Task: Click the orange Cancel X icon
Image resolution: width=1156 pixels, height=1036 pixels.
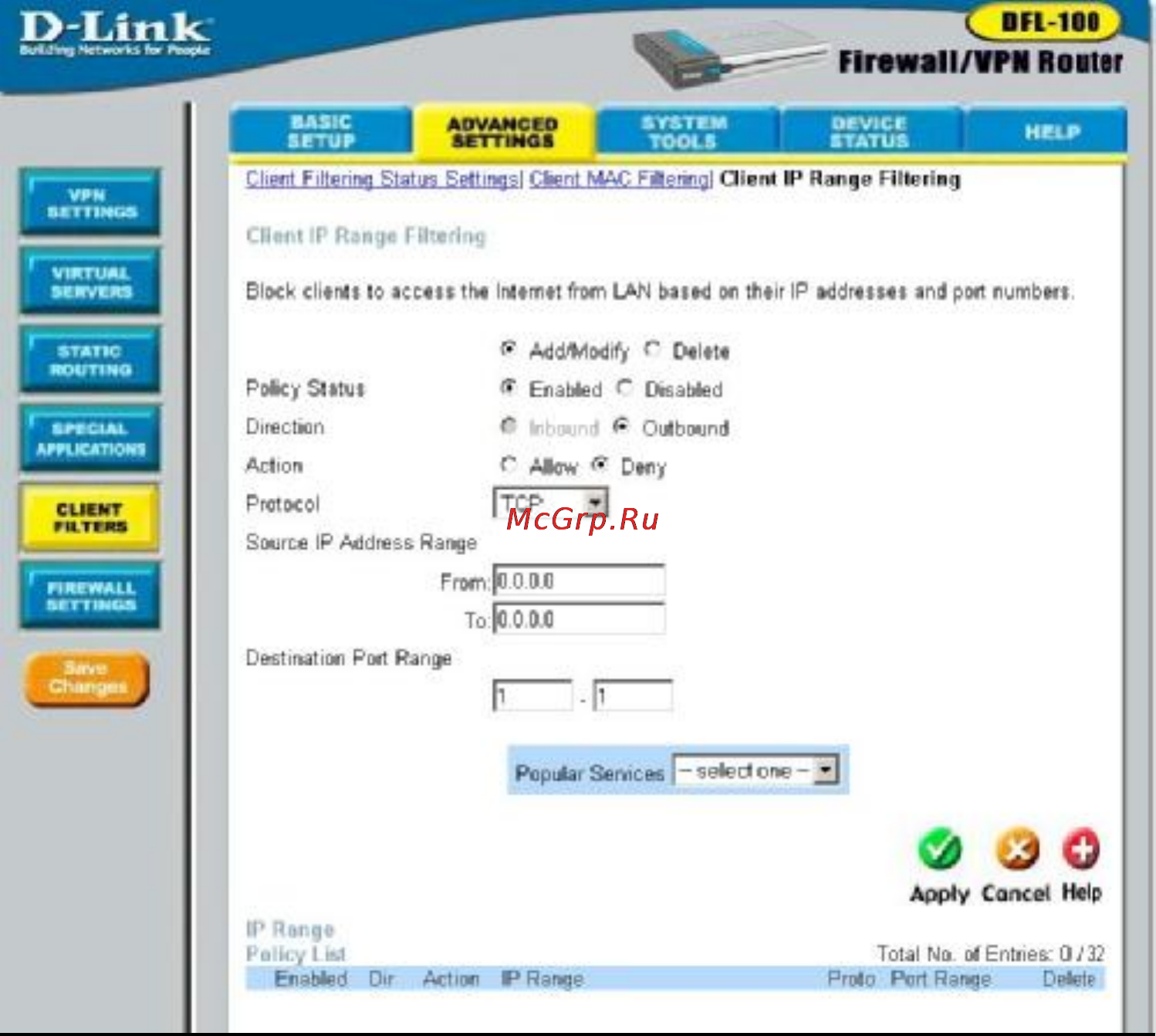Action: tap(1017, 849)
